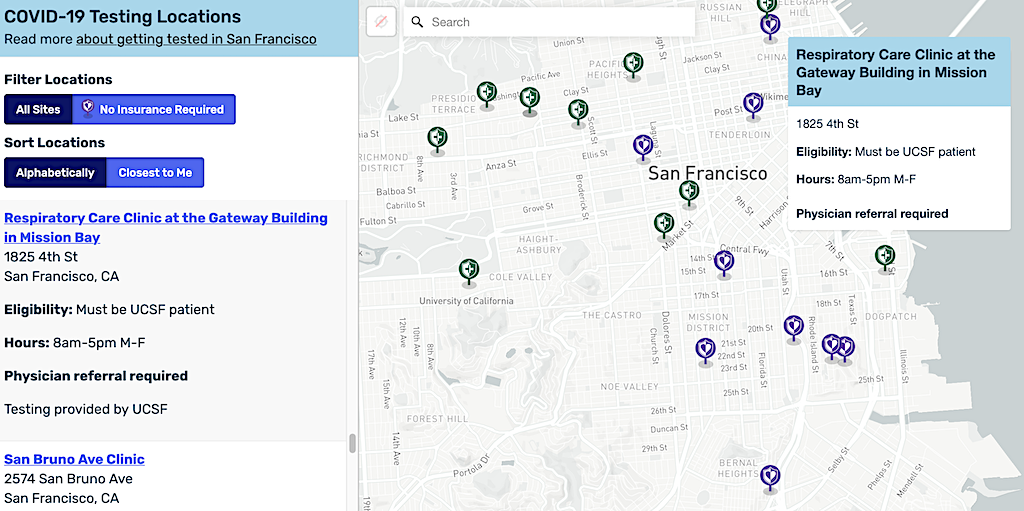Screen dimensions: 1024x511
Task: Click the magnifying glass search icon
Action: tap(418, 22)
